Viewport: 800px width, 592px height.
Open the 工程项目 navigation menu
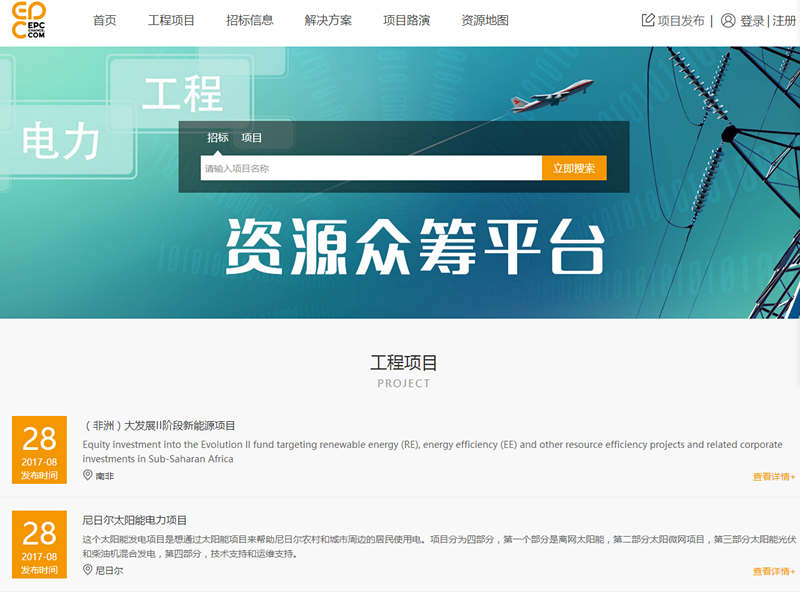coord(171,20)
